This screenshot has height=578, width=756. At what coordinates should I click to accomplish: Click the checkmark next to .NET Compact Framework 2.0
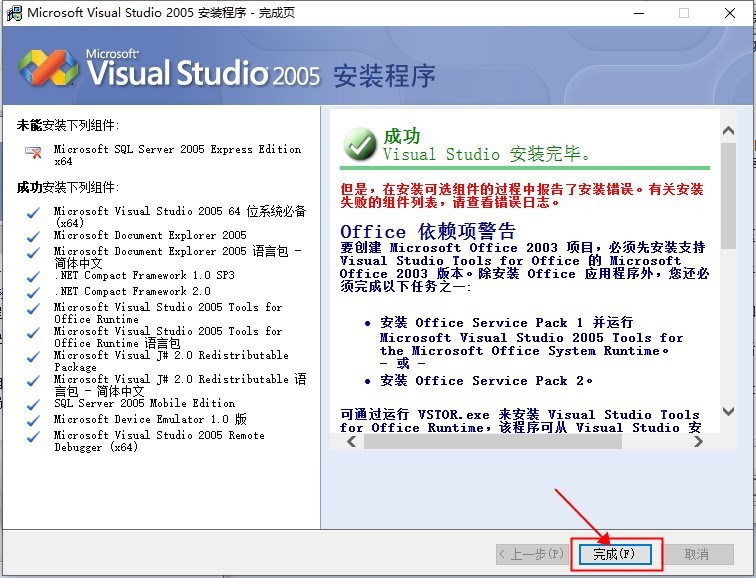(34, 292)
